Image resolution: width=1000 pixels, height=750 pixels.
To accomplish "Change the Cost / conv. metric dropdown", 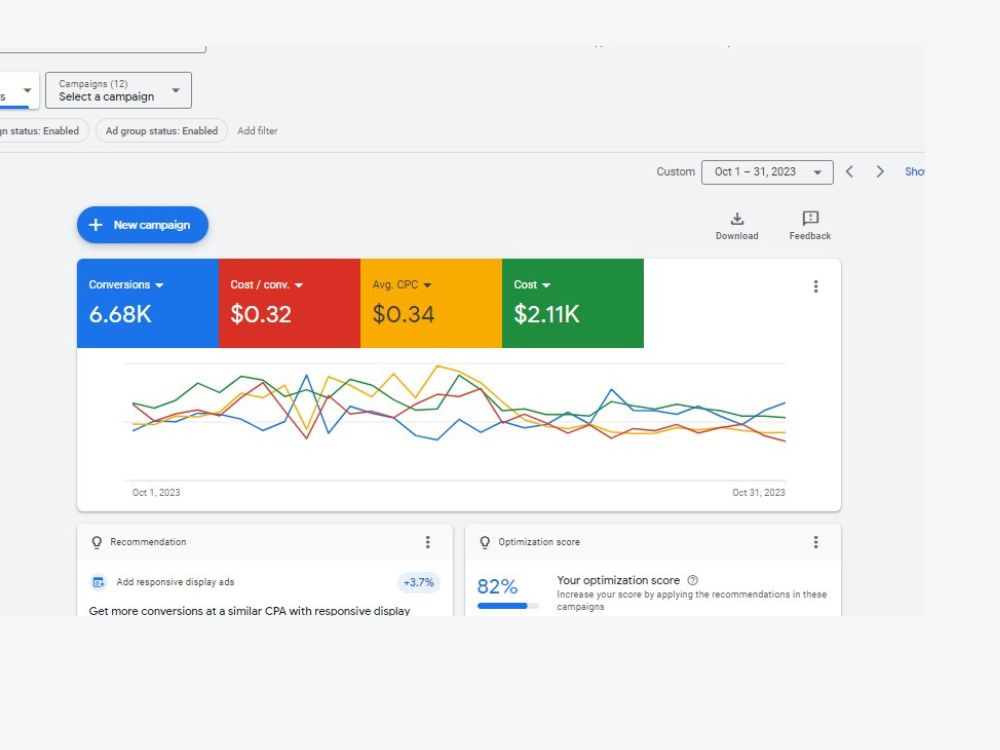I will click(267, 285).
